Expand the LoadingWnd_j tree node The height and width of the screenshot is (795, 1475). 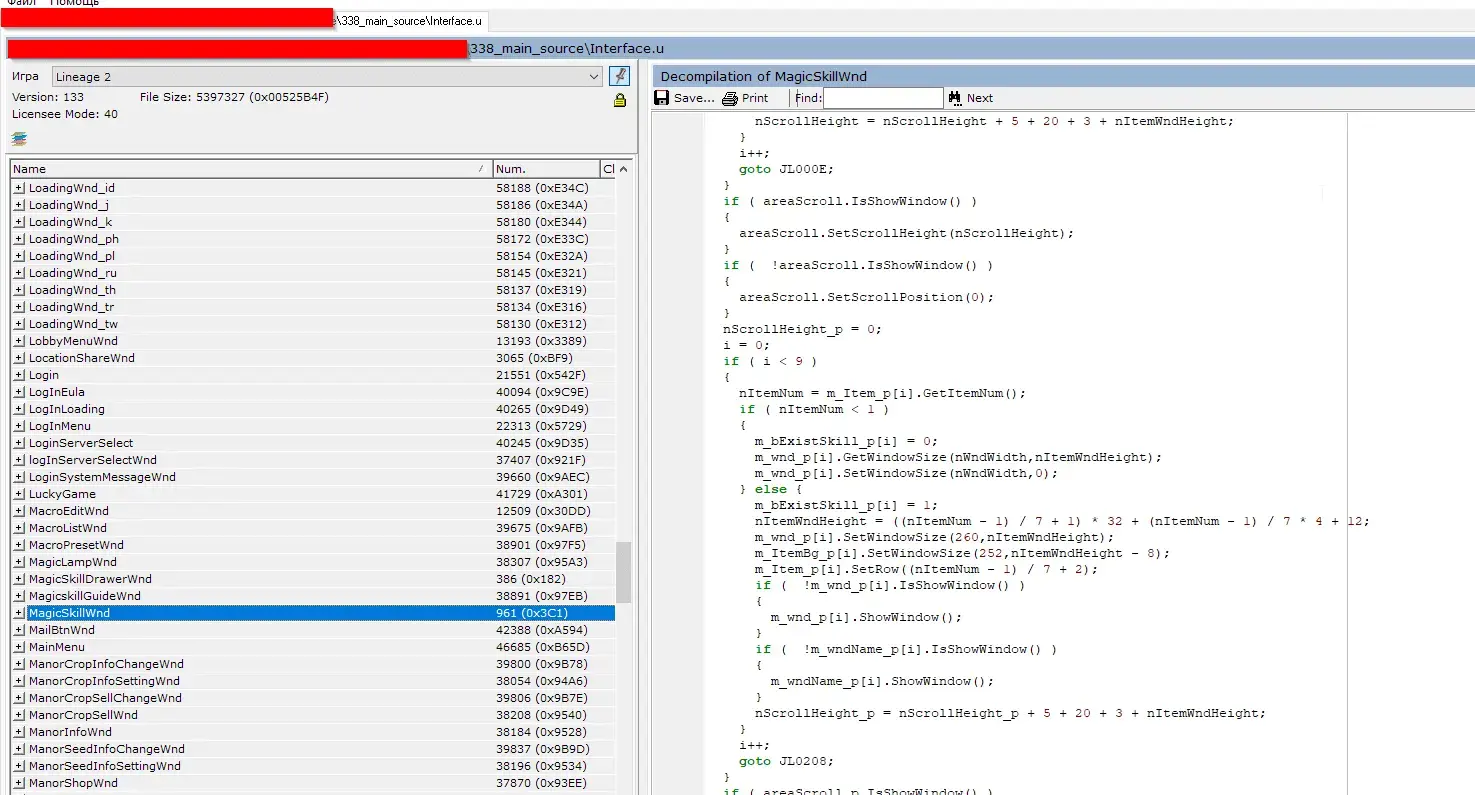point(19,205)
